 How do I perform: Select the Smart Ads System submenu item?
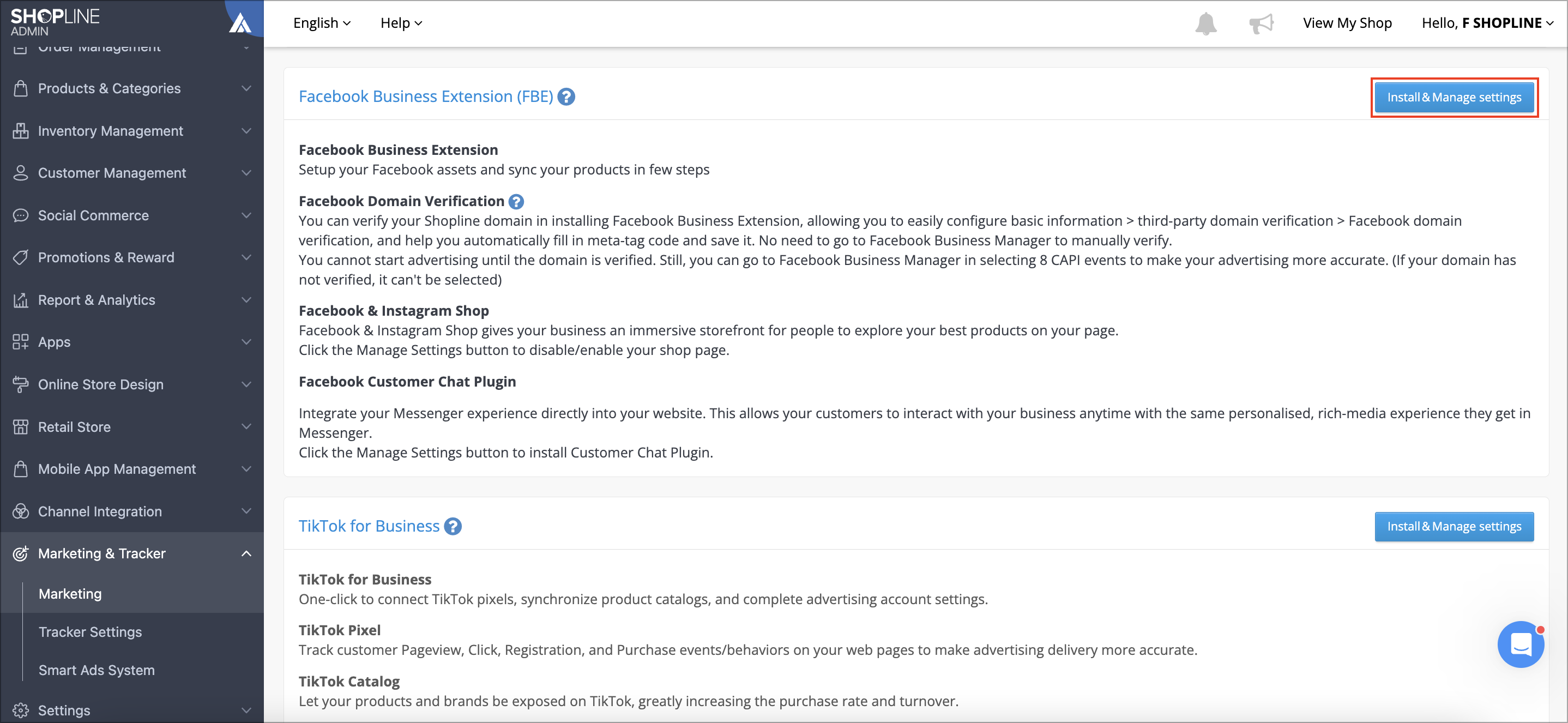[x=97, y=670]
